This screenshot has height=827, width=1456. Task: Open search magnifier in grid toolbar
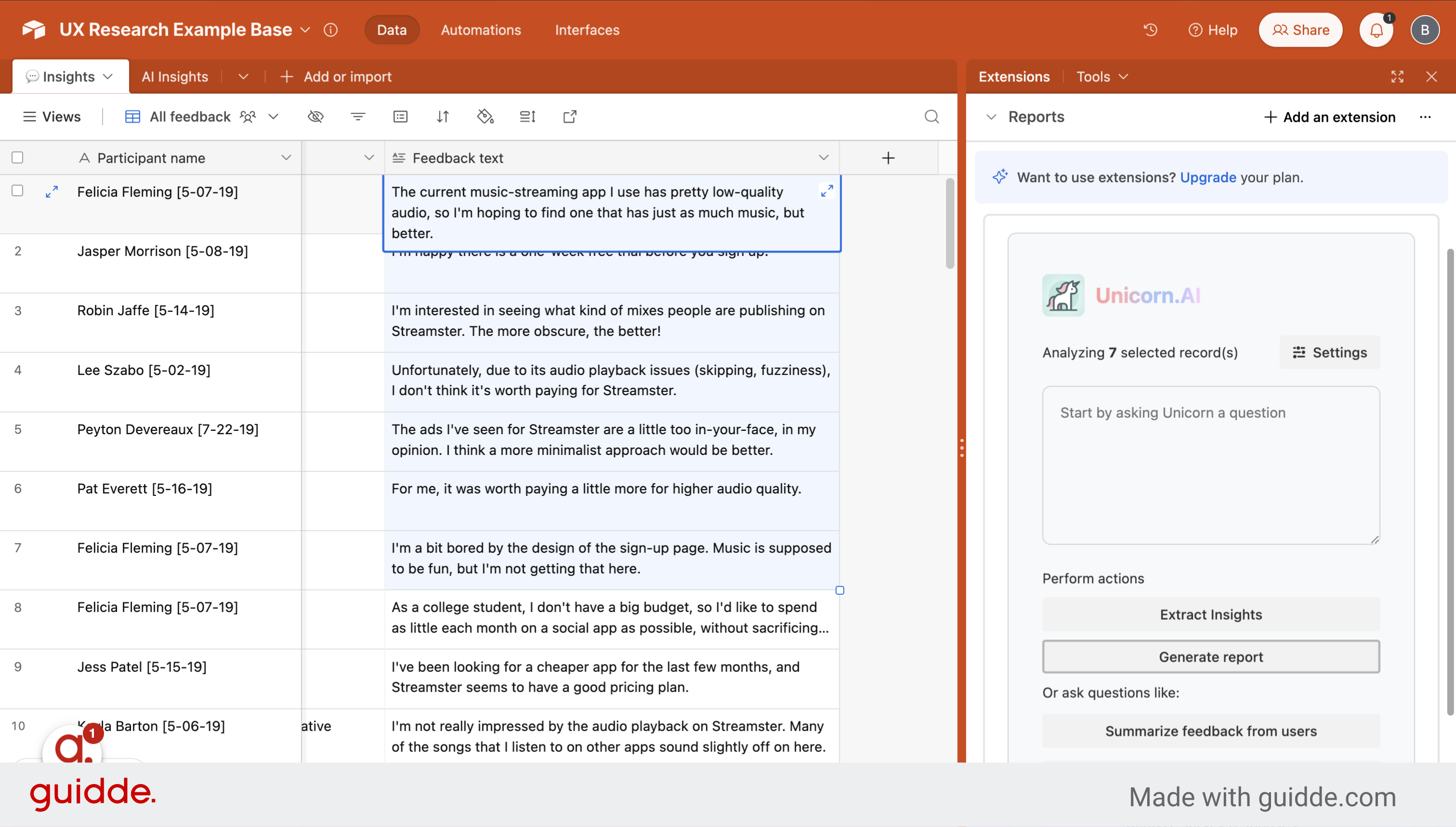coord(931,117)
